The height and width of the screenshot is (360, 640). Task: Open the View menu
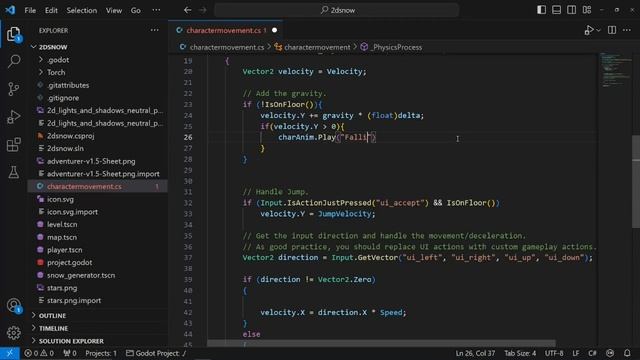(114, 10)
